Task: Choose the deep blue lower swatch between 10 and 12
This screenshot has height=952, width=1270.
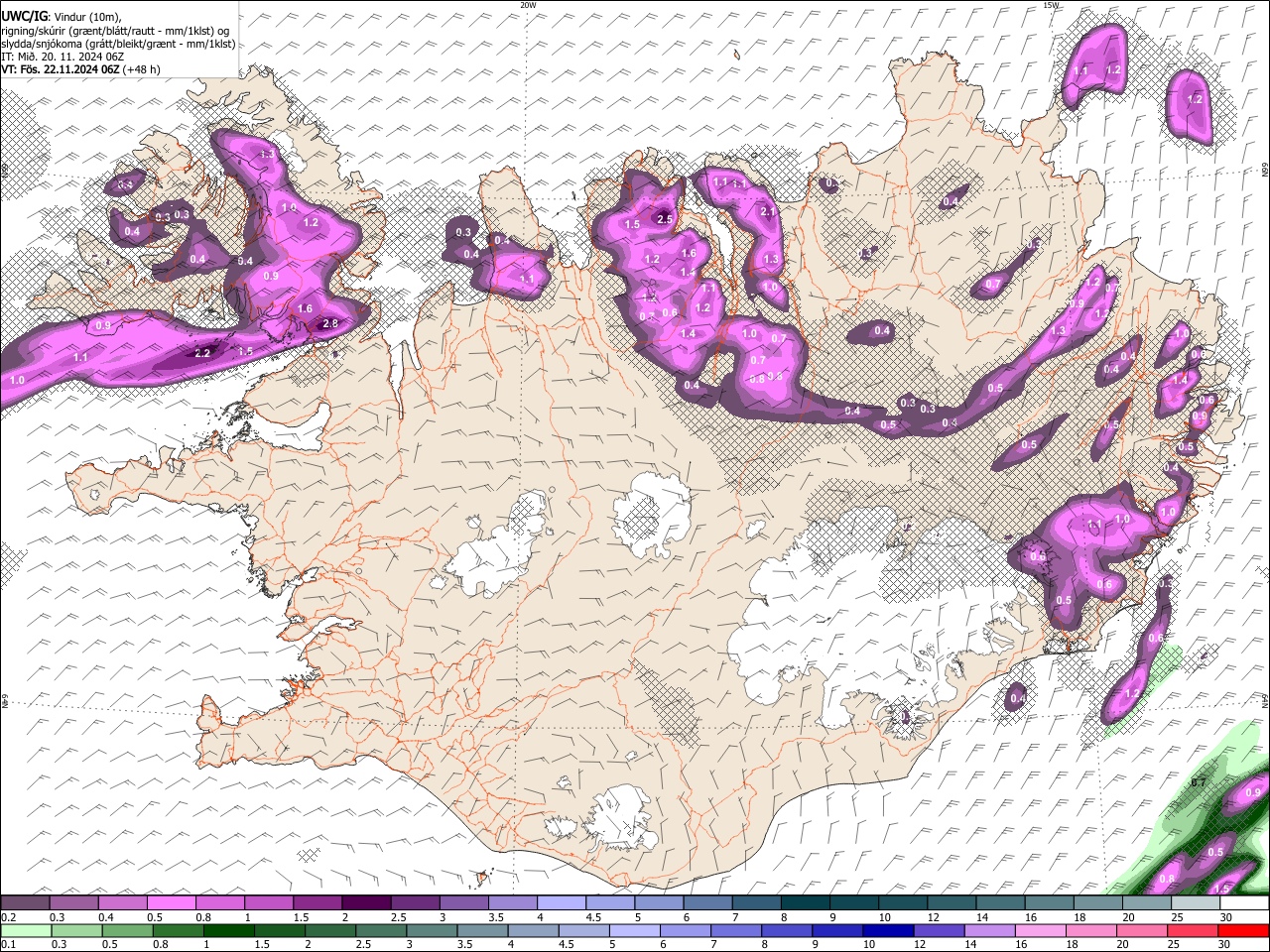Action: pos(889,931)
